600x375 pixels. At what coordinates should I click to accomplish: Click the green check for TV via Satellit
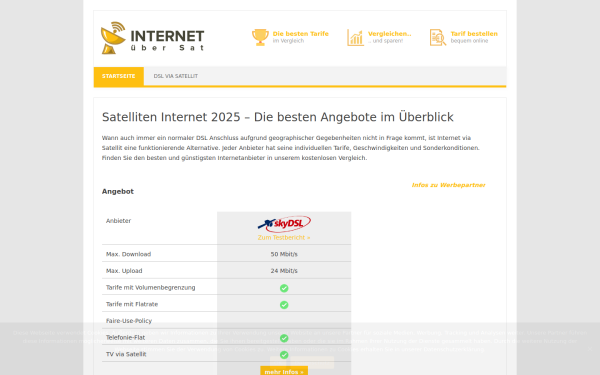284,355
